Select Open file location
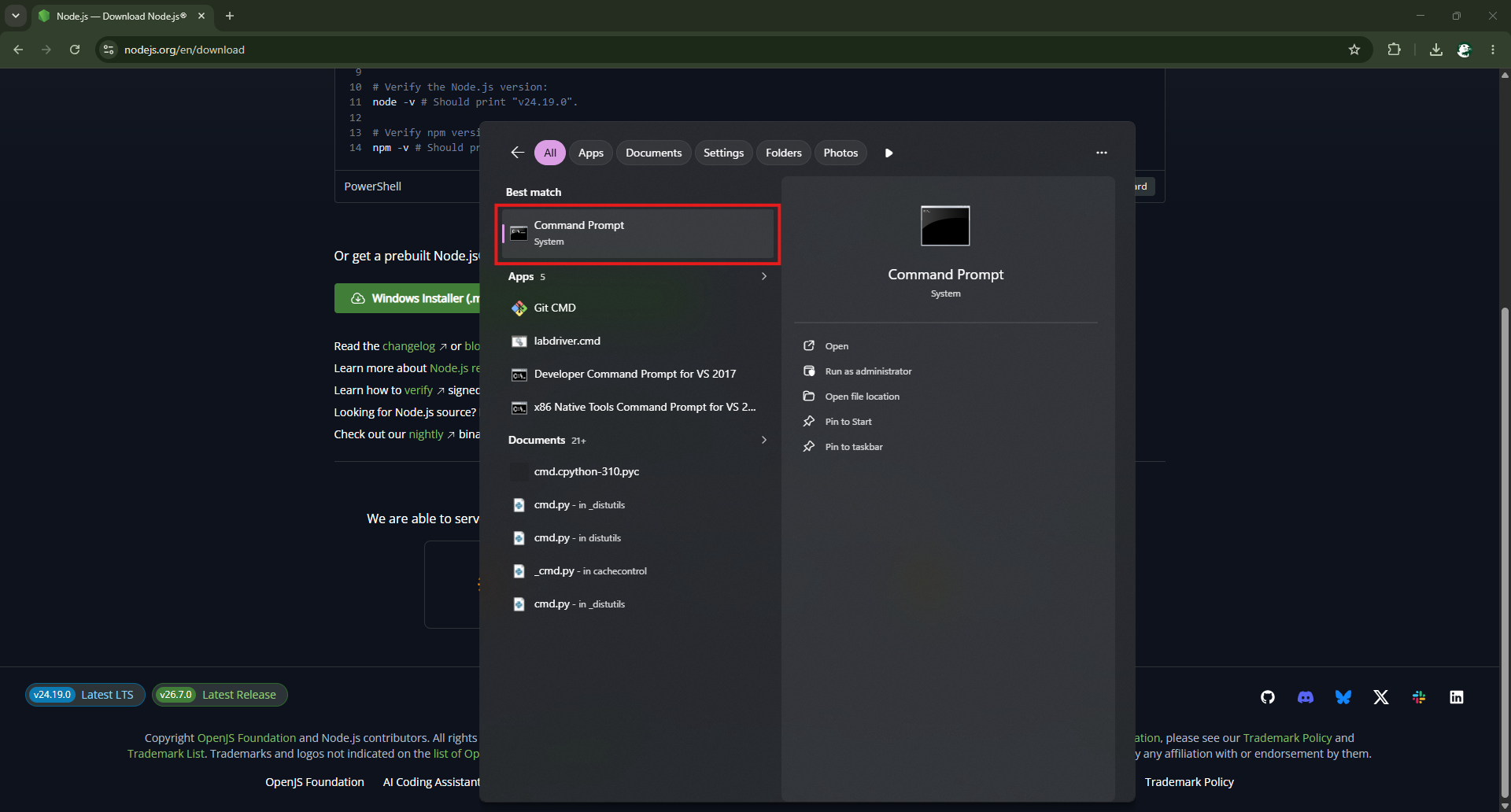Screen dimensions: 1511x812 click(x=862, y=397)
